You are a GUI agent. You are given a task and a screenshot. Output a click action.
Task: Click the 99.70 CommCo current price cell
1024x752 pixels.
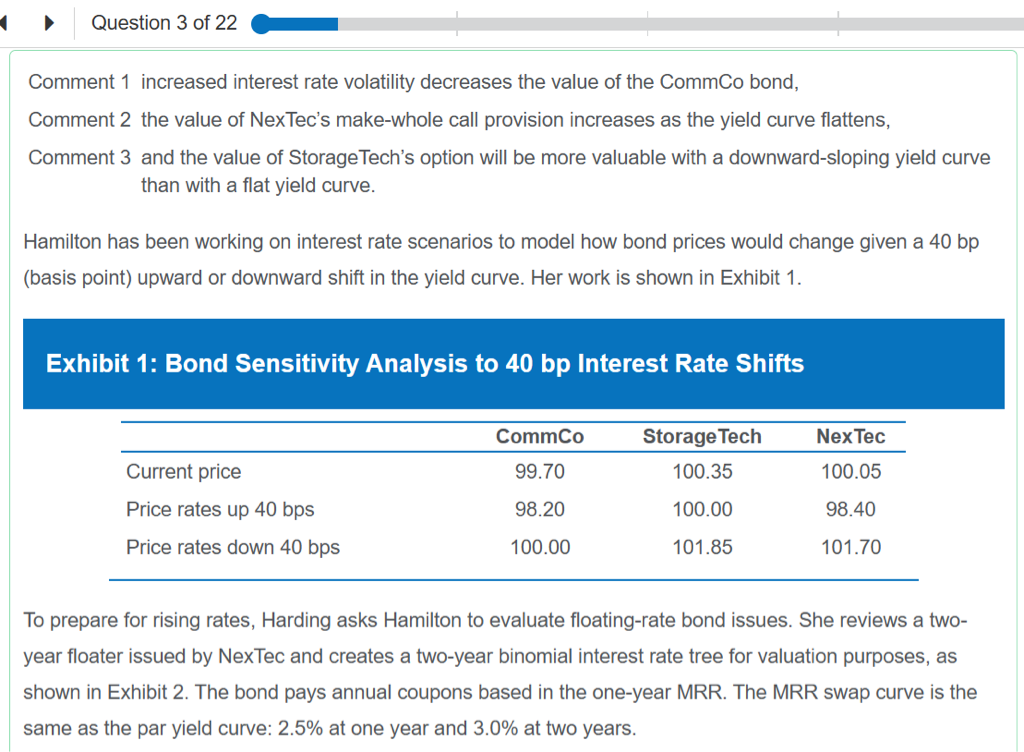tap(540, 472)
